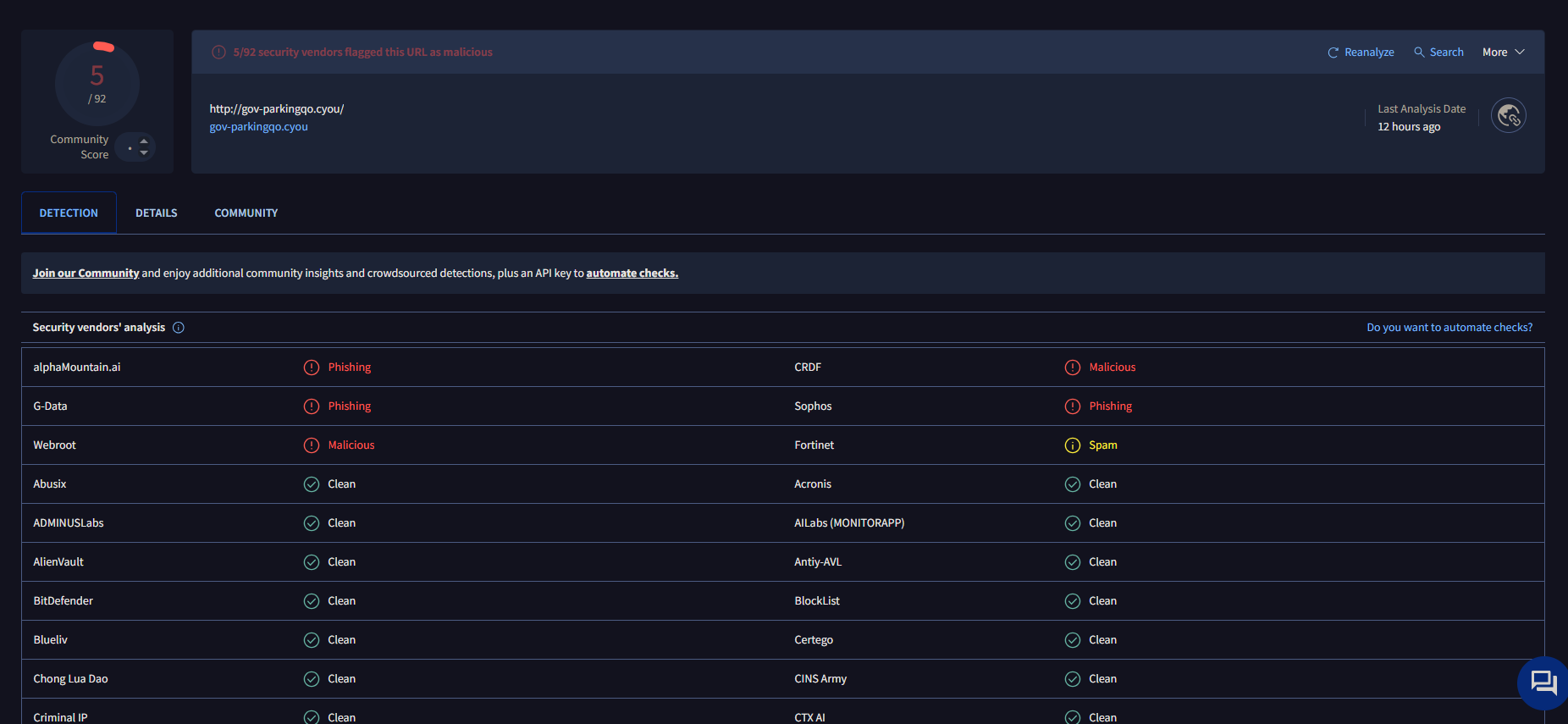This screenshot has width=1568, height=724.
Task: Click the Certego Clean checkmark icon
Action: point(1073,640)
